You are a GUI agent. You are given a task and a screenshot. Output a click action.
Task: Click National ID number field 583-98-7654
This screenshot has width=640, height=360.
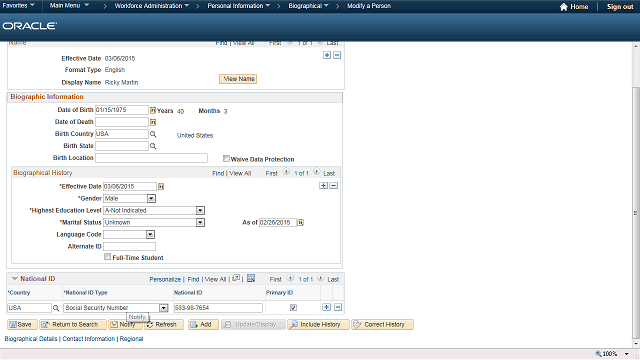tap(218, 308)
